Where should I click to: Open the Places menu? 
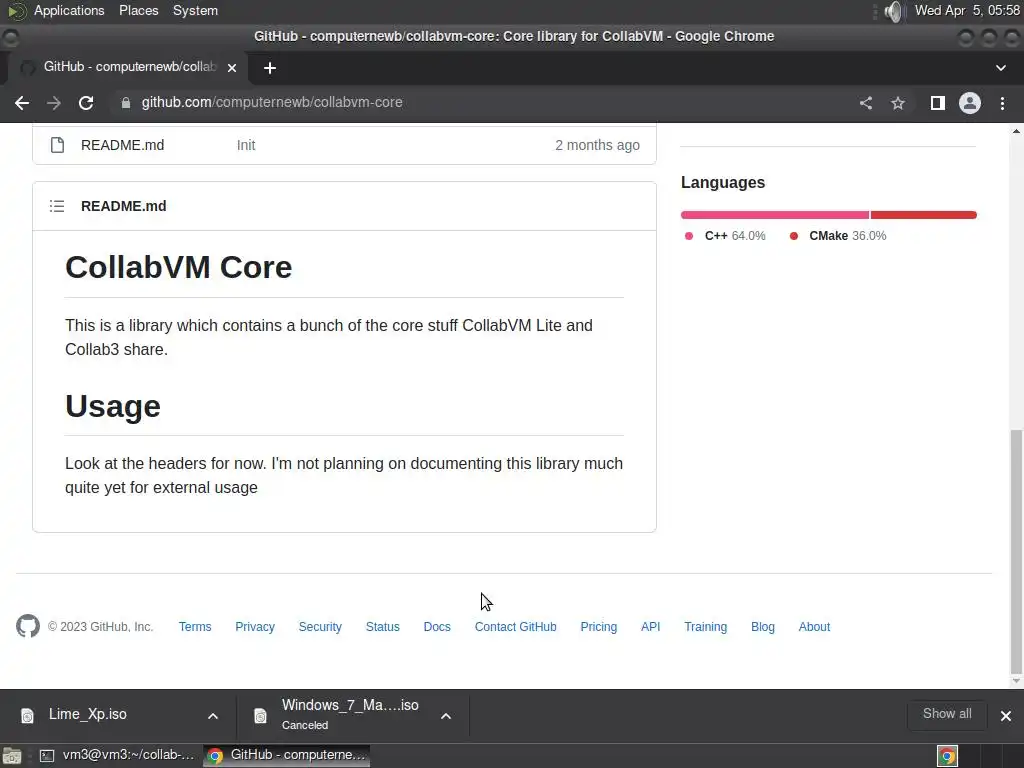click(x=138, y=10)
